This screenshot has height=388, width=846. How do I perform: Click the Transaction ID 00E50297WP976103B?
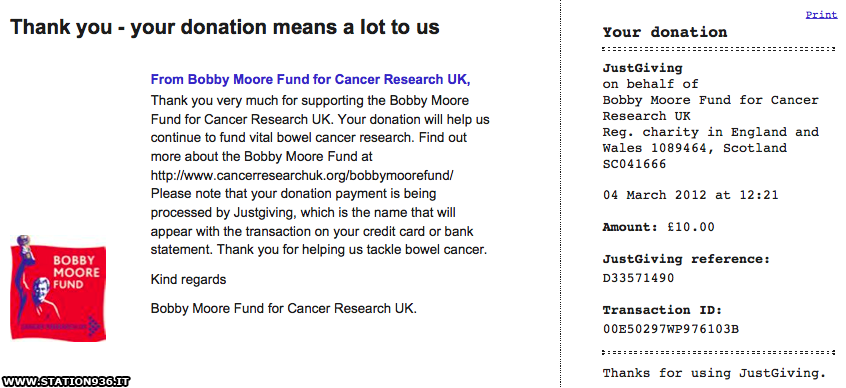(671, 329)
